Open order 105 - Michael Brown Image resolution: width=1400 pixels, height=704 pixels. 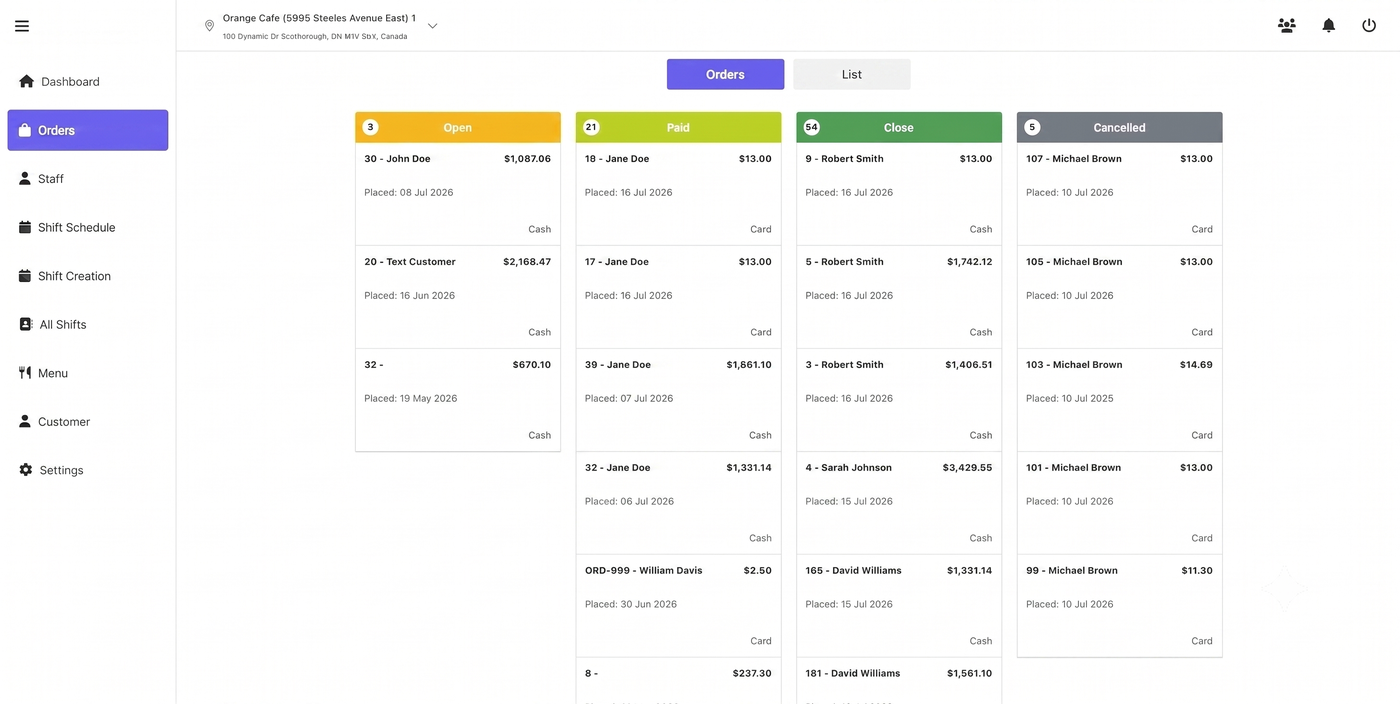coord(1119,297)
